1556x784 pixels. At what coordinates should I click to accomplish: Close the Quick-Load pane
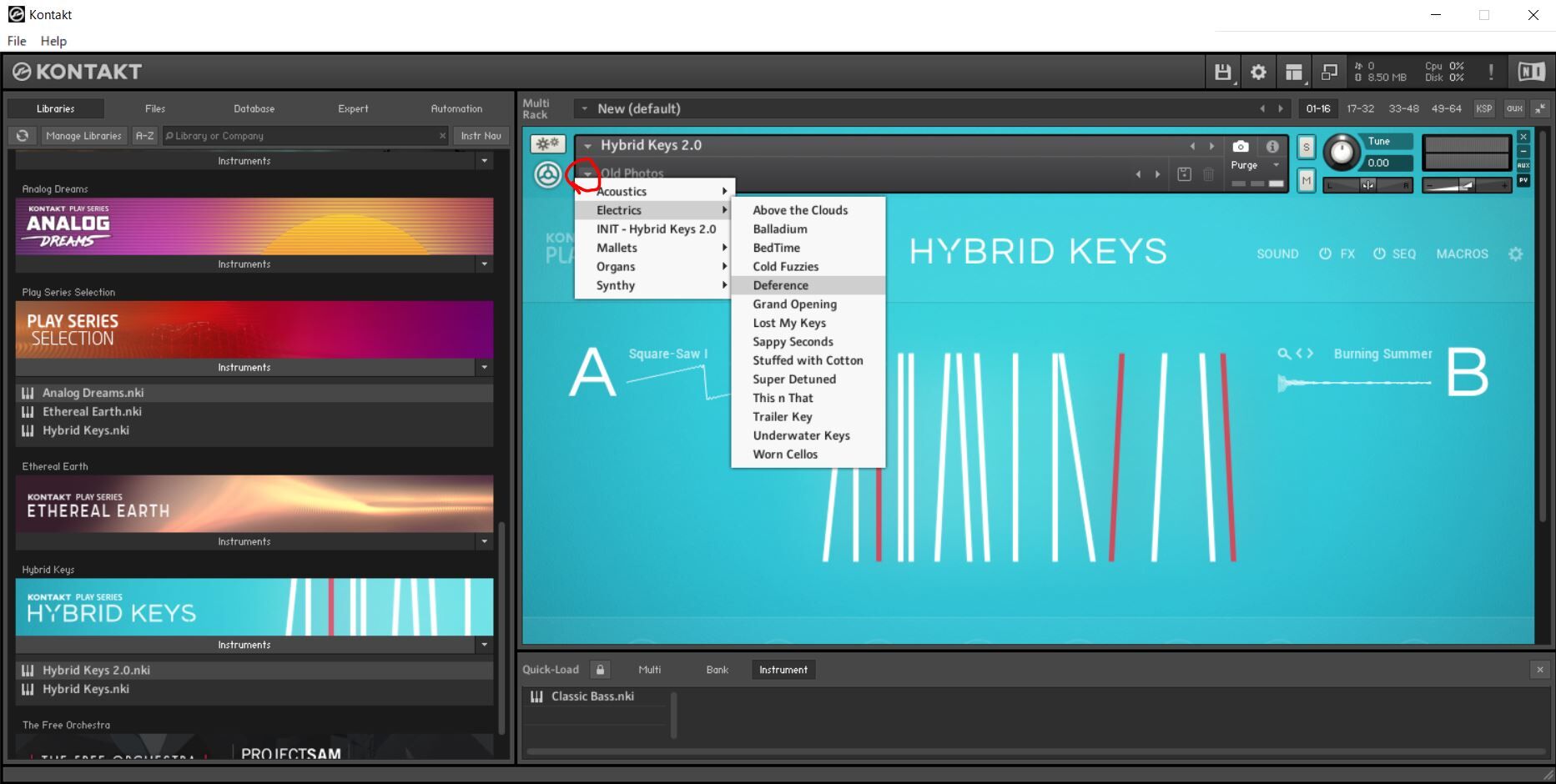tap(1540, 670)
